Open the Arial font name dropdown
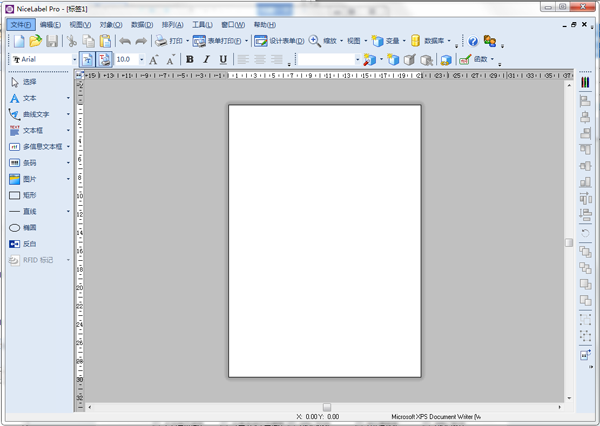Image resolution: width=600 pixels, height=426 pixels. point(74,60)
